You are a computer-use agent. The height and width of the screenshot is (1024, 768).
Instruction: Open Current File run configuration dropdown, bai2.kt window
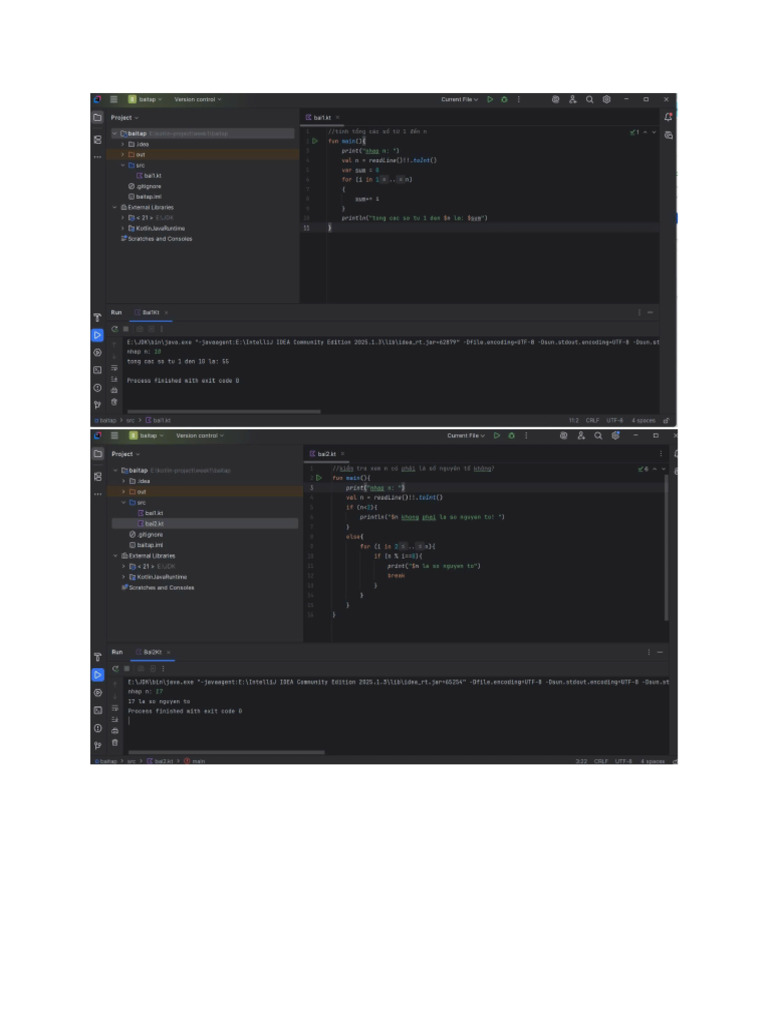click(x=466, y=436)
